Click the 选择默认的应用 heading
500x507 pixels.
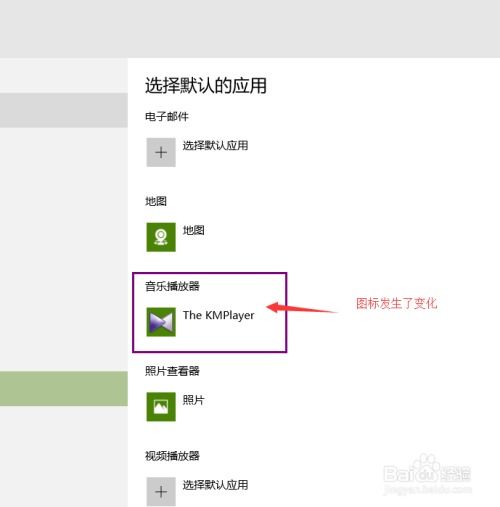pyautogui.click(x=206, y=85)
